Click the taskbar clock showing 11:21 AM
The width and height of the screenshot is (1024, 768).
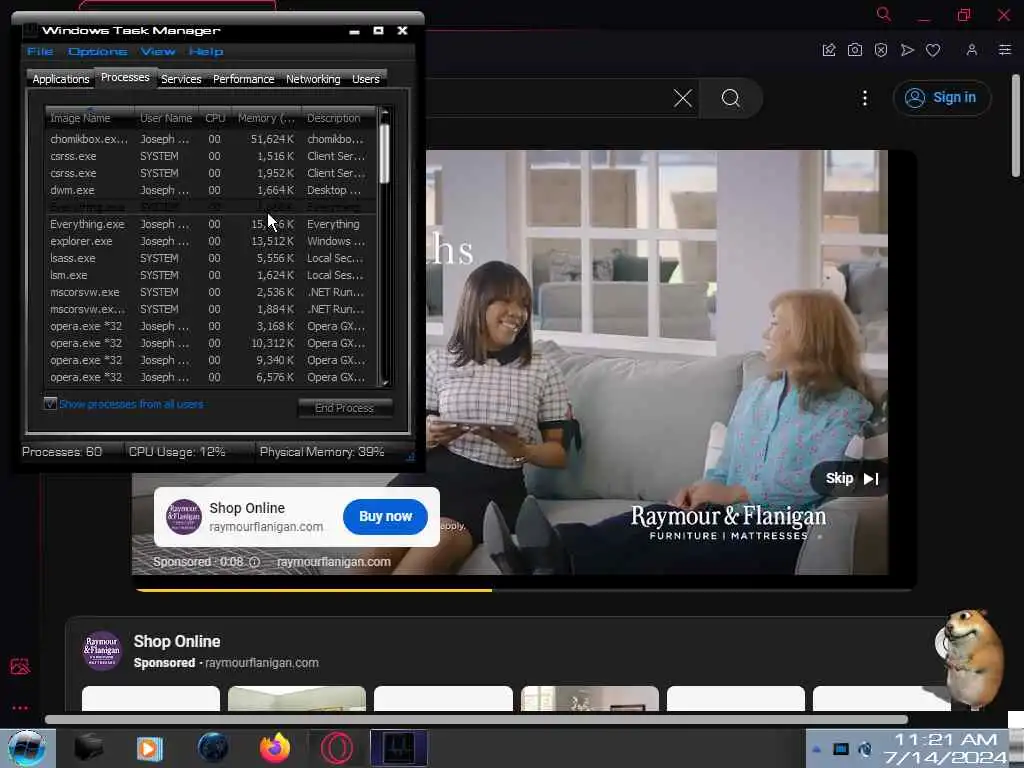(948, 748)
